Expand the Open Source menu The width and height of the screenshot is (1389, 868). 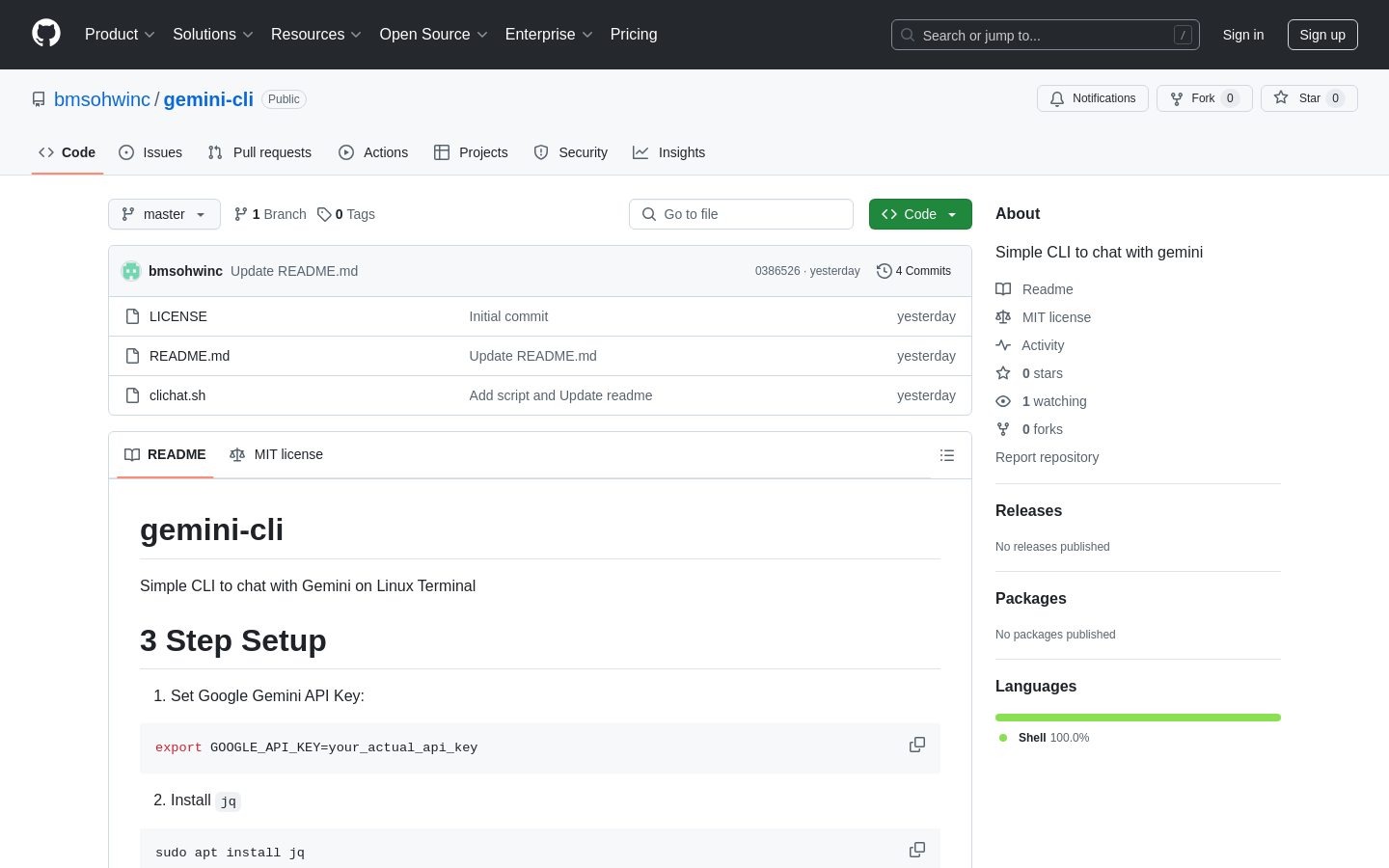tap(434, 35)
